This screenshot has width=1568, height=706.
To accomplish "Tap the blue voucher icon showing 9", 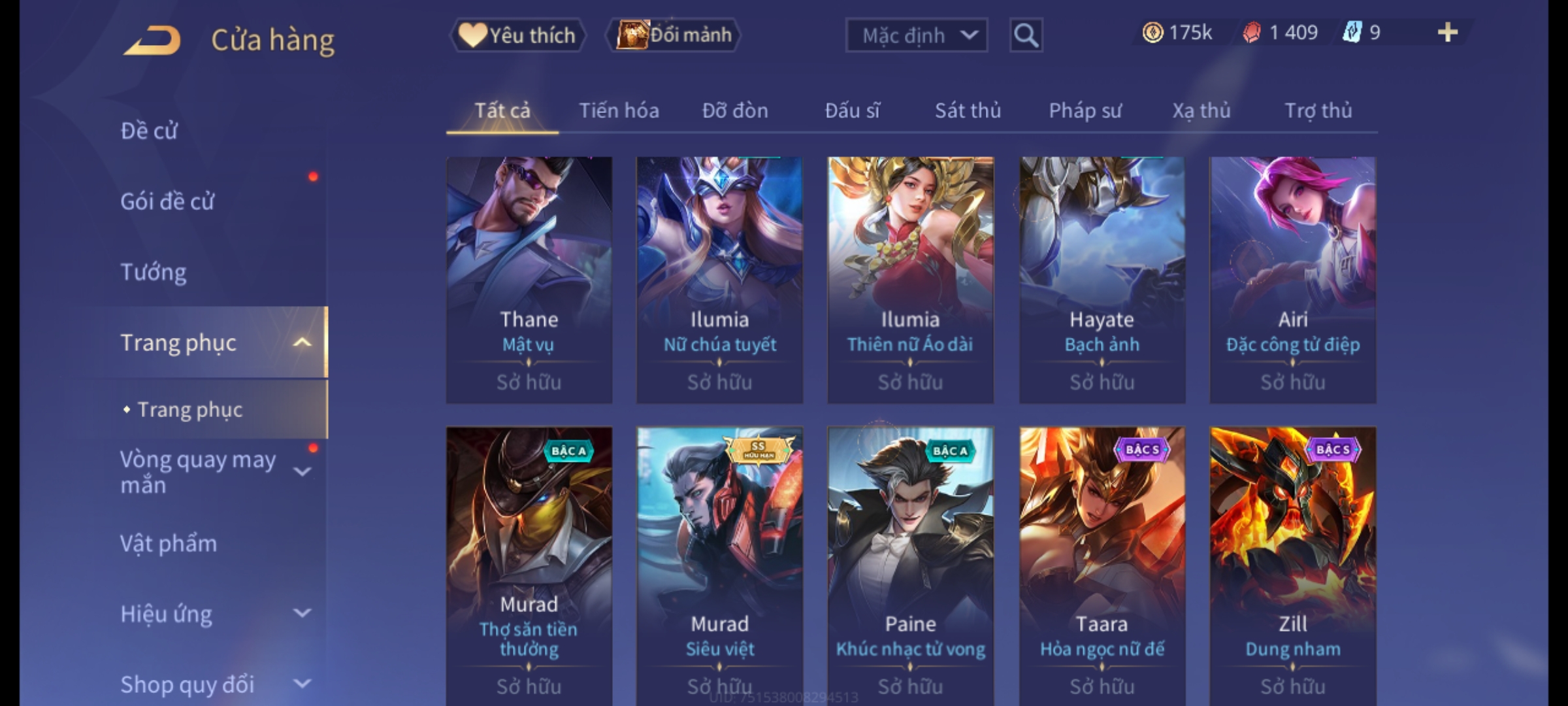I will point(1352,33).
